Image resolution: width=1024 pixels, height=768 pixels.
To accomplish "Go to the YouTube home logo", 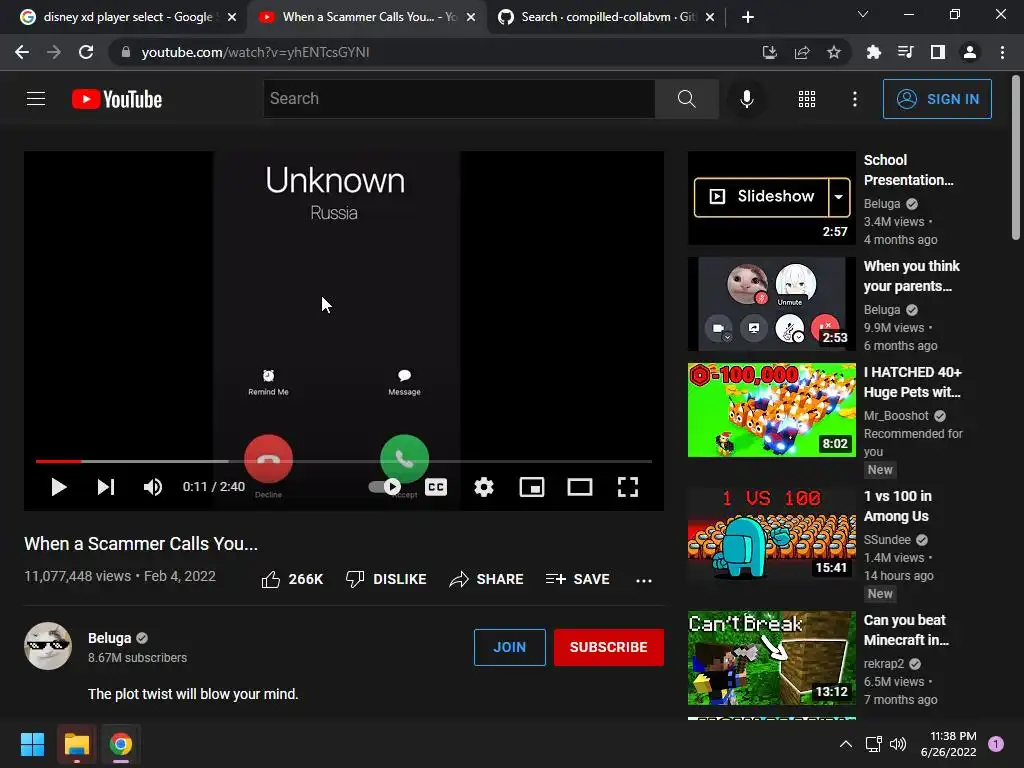I will tap(117, 99).
